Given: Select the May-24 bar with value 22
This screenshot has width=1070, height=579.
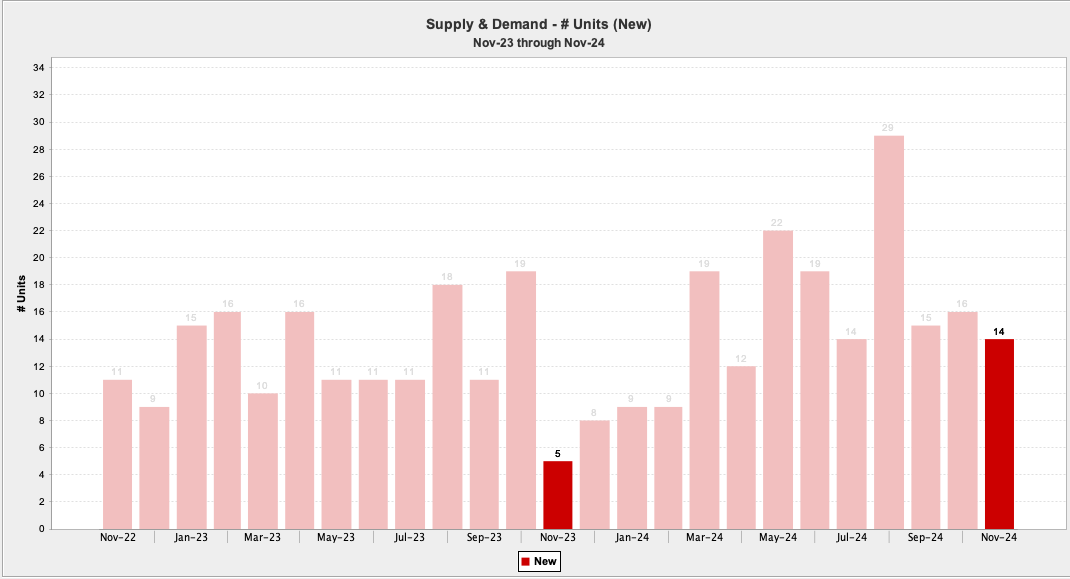Looking at the screenshot, I should [778, 380].
